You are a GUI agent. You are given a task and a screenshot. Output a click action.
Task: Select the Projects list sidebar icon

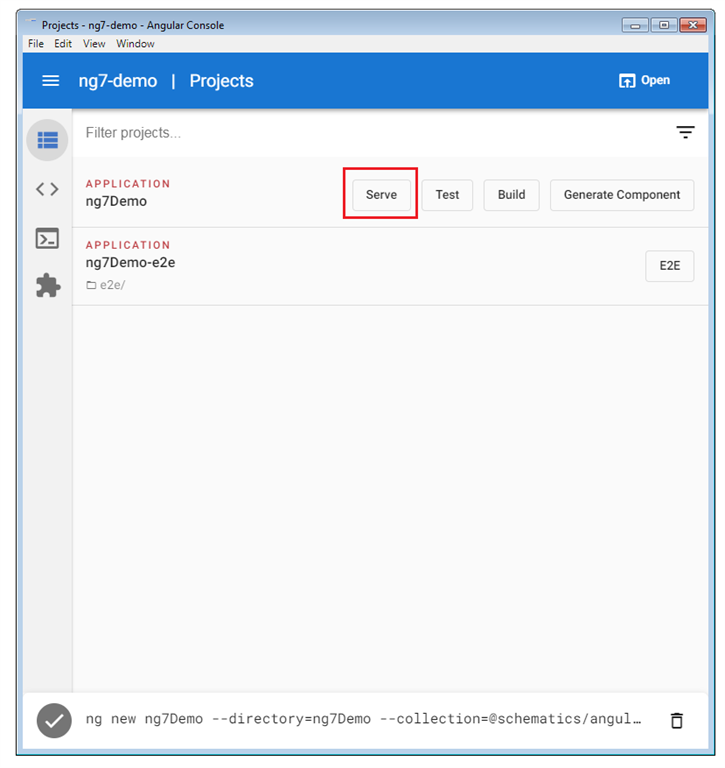click(x=48, y=140)
